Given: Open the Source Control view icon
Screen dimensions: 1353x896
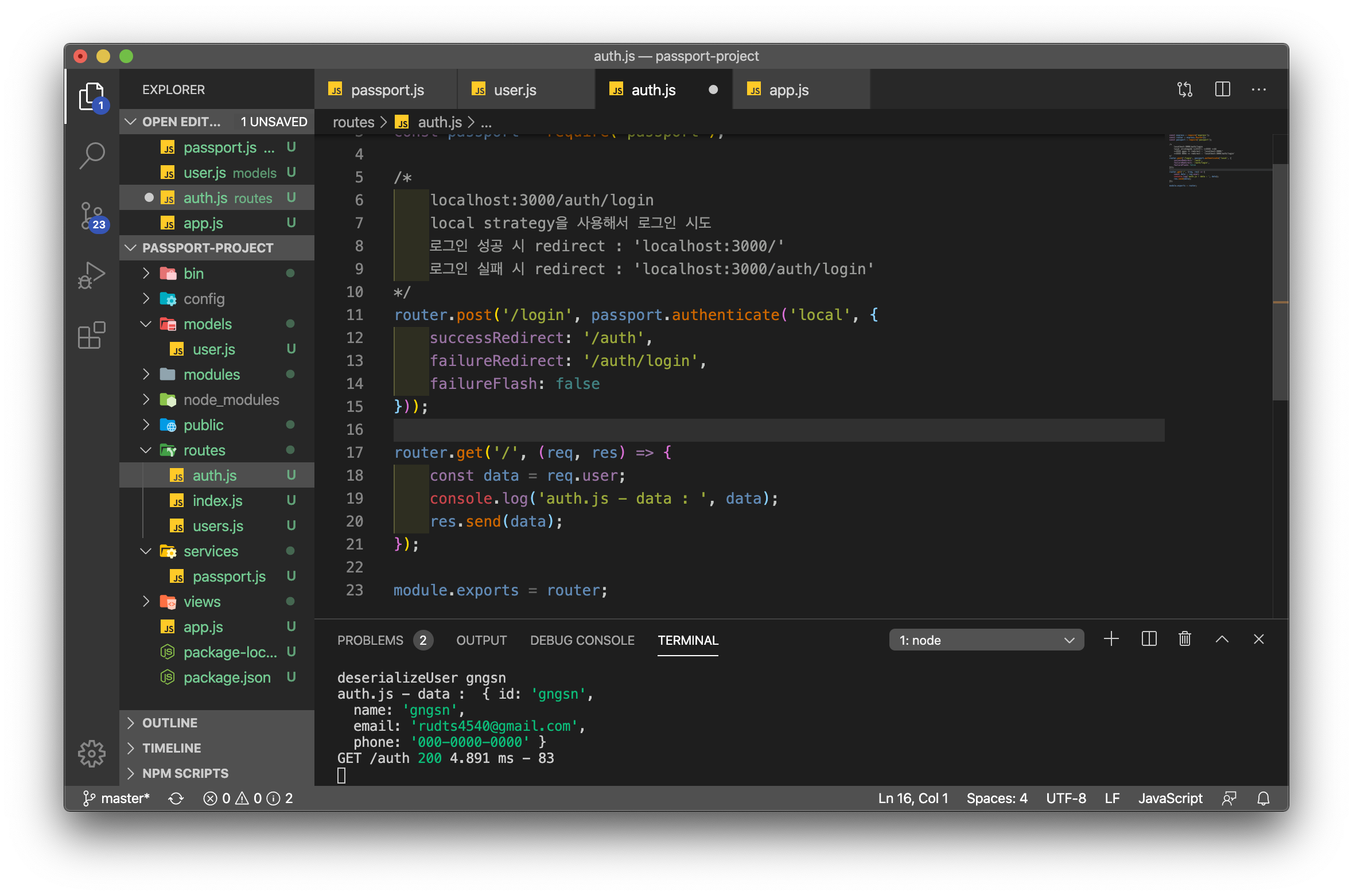Looking at the screenshot, I should (92, 216).
